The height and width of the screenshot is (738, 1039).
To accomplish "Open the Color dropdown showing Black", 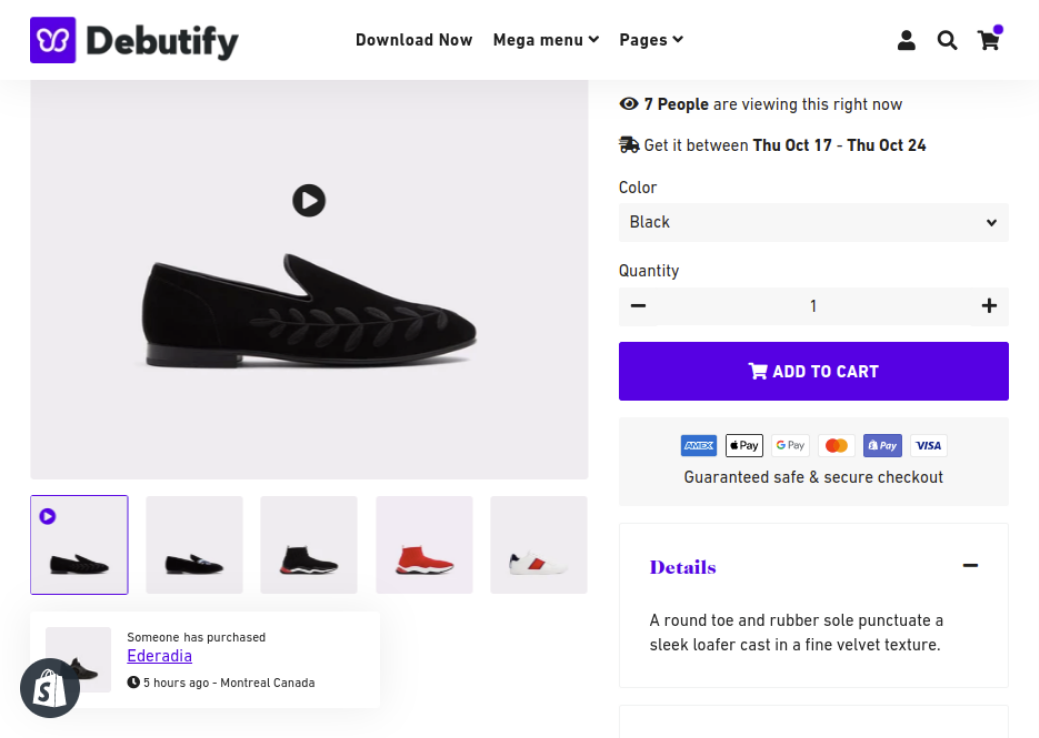I will (813, 222).
